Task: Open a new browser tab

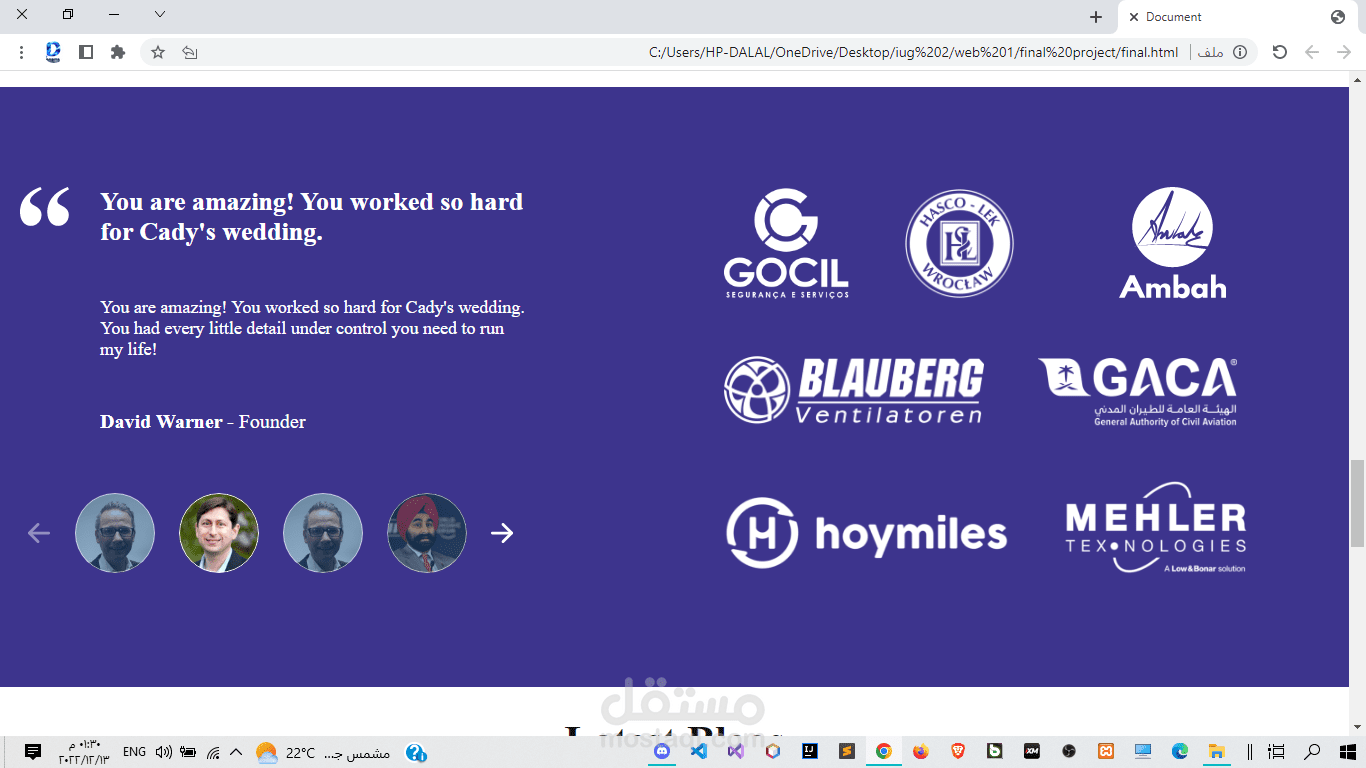Action: [x=1096, y=17]
